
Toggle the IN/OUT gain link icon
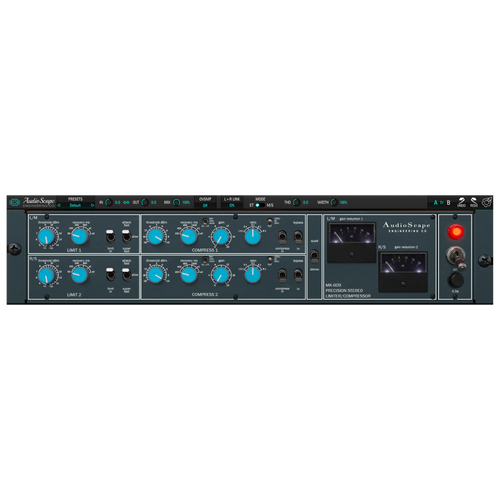(126, 202)
